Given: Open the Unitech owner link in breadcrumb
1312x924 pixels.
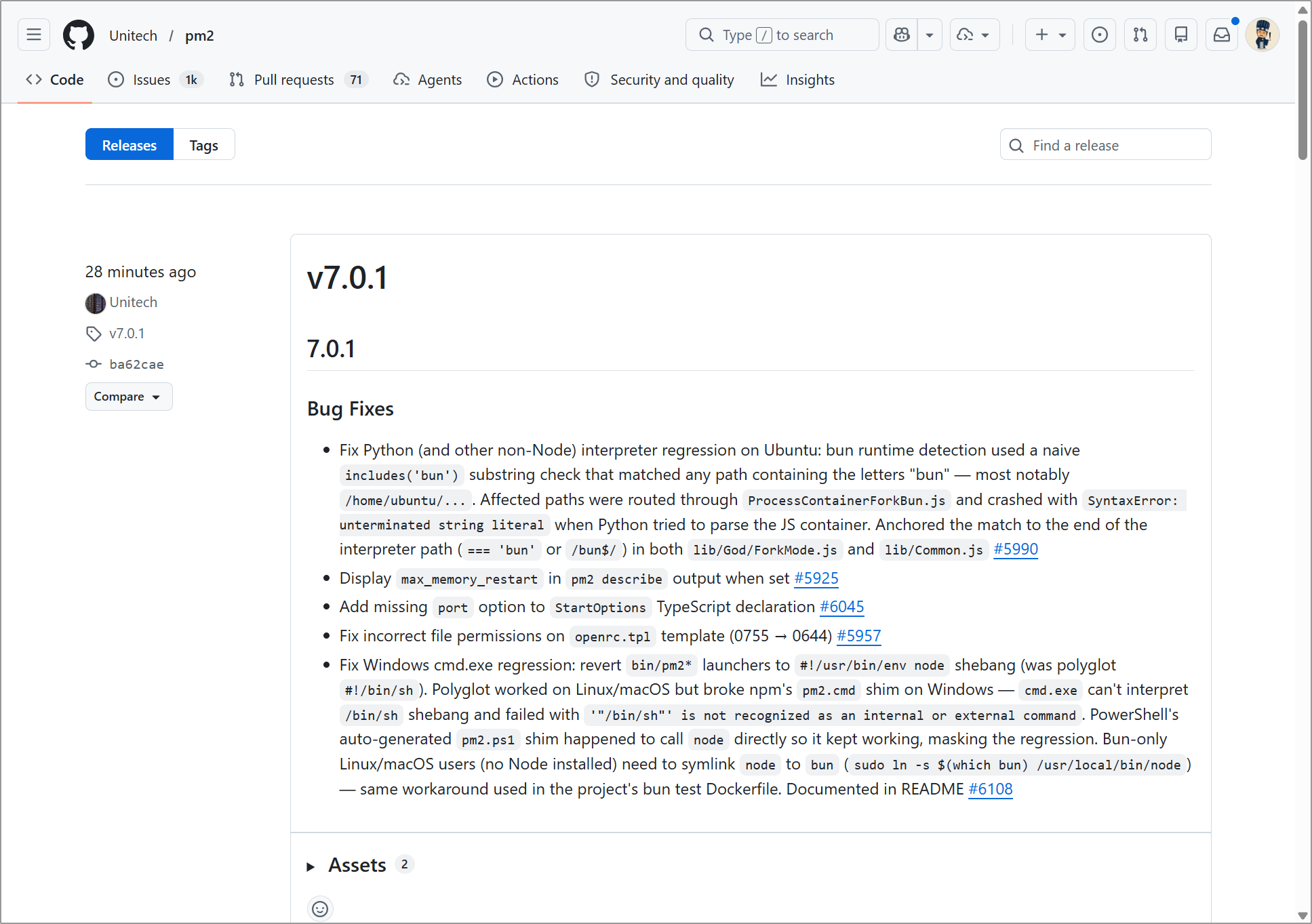Looking at the screenshot, I should [x=134, y=35].
